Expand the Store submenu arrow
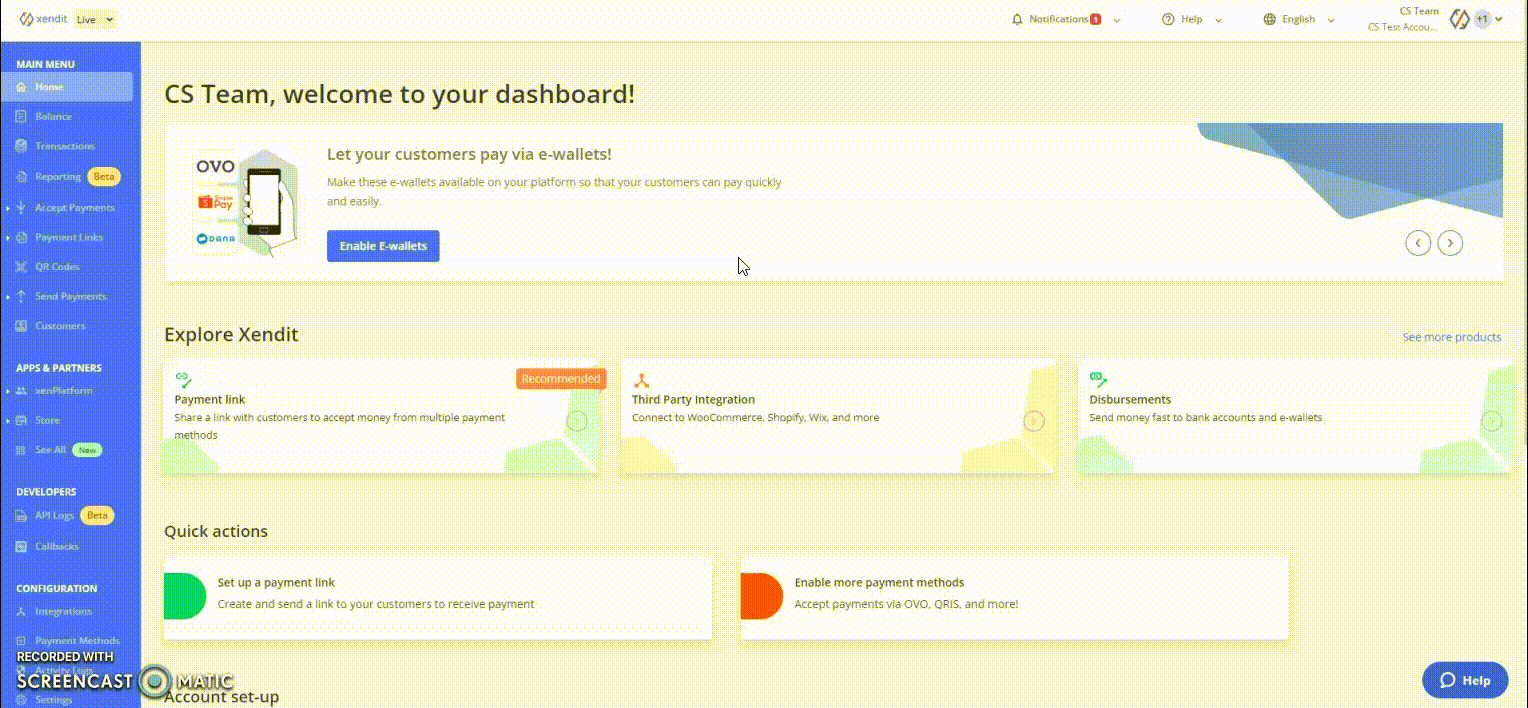 (x=8, y=421)
